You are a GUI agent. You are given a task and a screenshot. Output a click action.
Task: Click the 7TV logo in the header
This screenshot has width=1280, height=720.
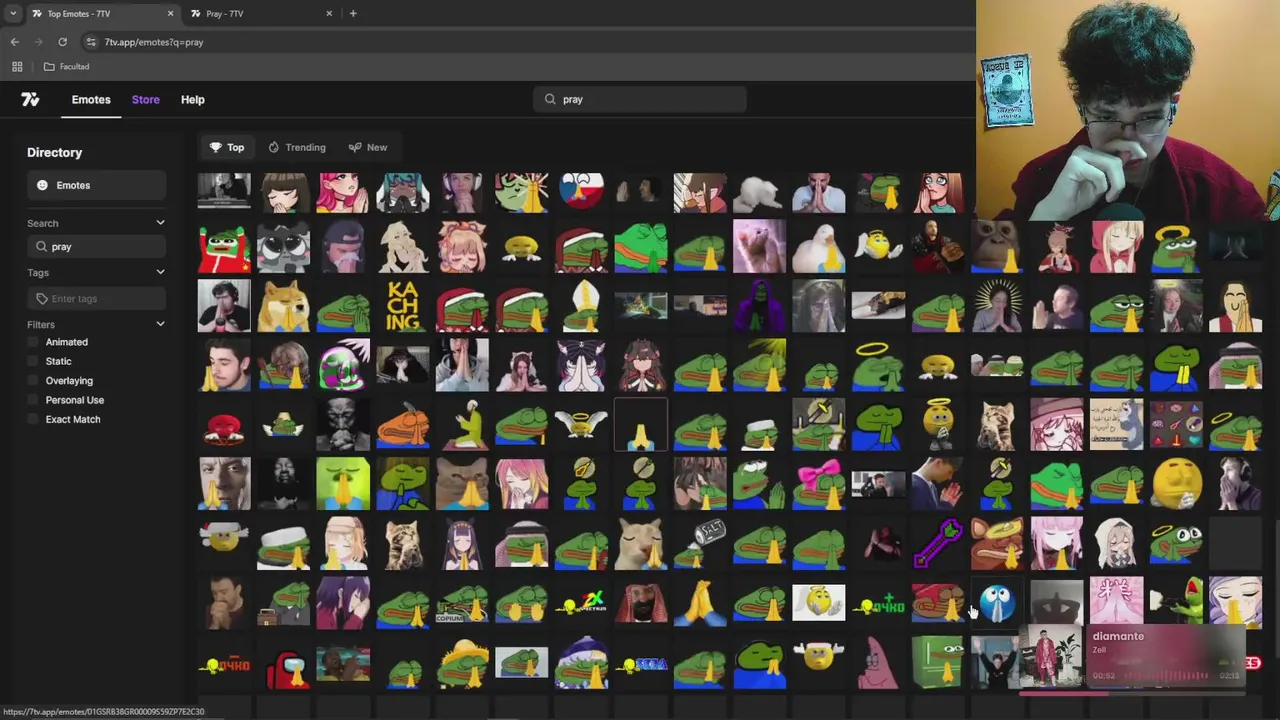[30, 99]
